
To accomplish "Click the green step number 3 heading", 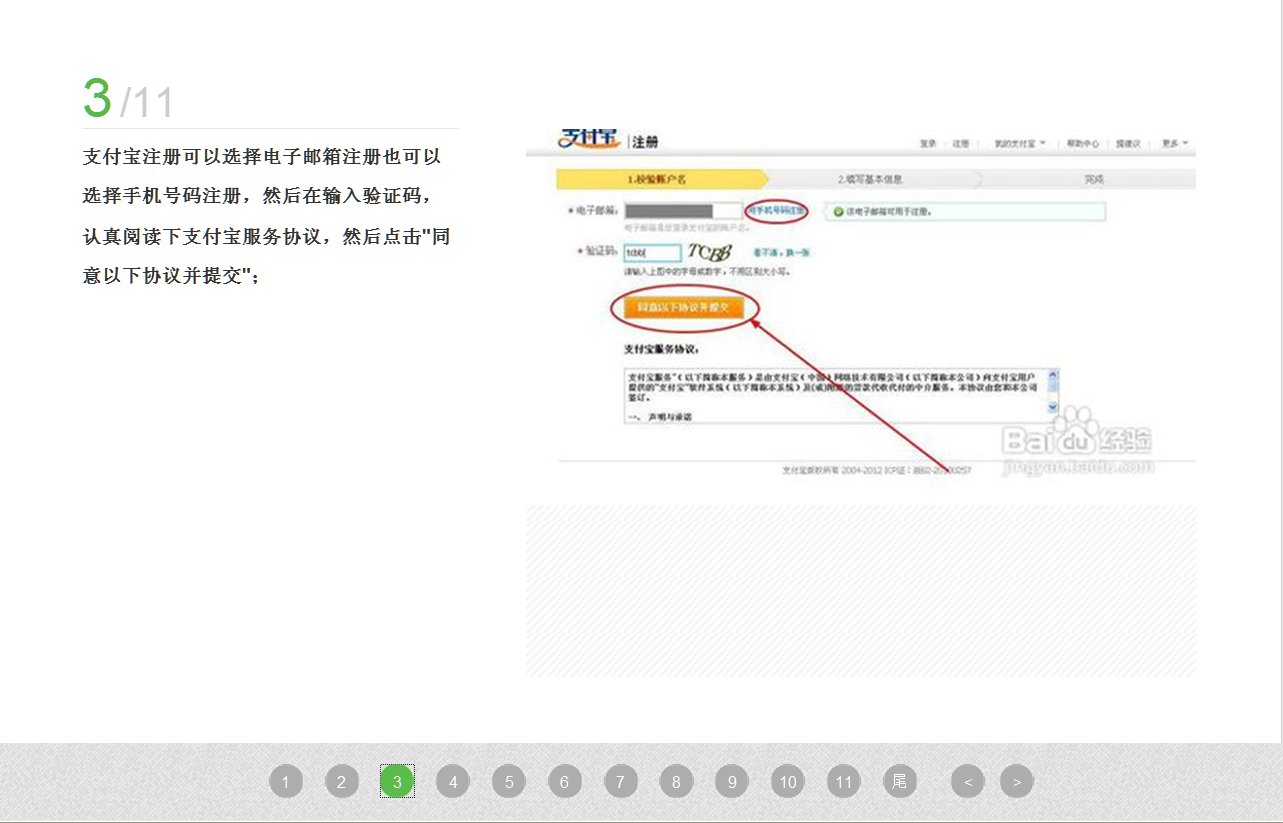I will click(x=97, y=98).
